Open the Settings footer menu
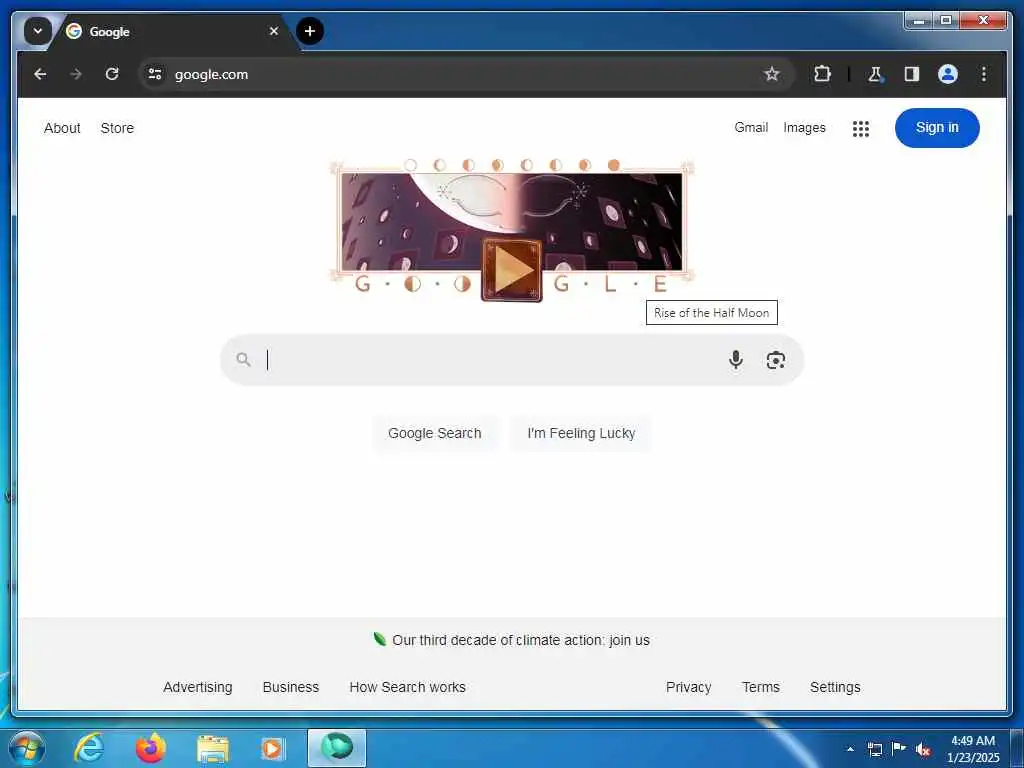Screen dimensions: 1024x768 [x=835, y=687]
